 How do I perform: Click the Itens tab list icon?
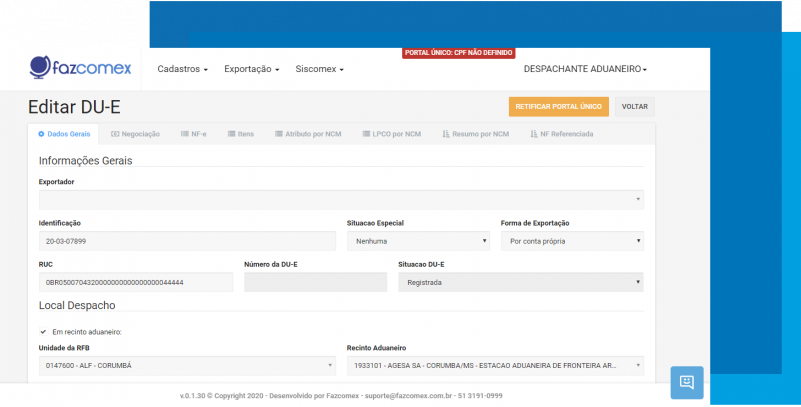231,133
